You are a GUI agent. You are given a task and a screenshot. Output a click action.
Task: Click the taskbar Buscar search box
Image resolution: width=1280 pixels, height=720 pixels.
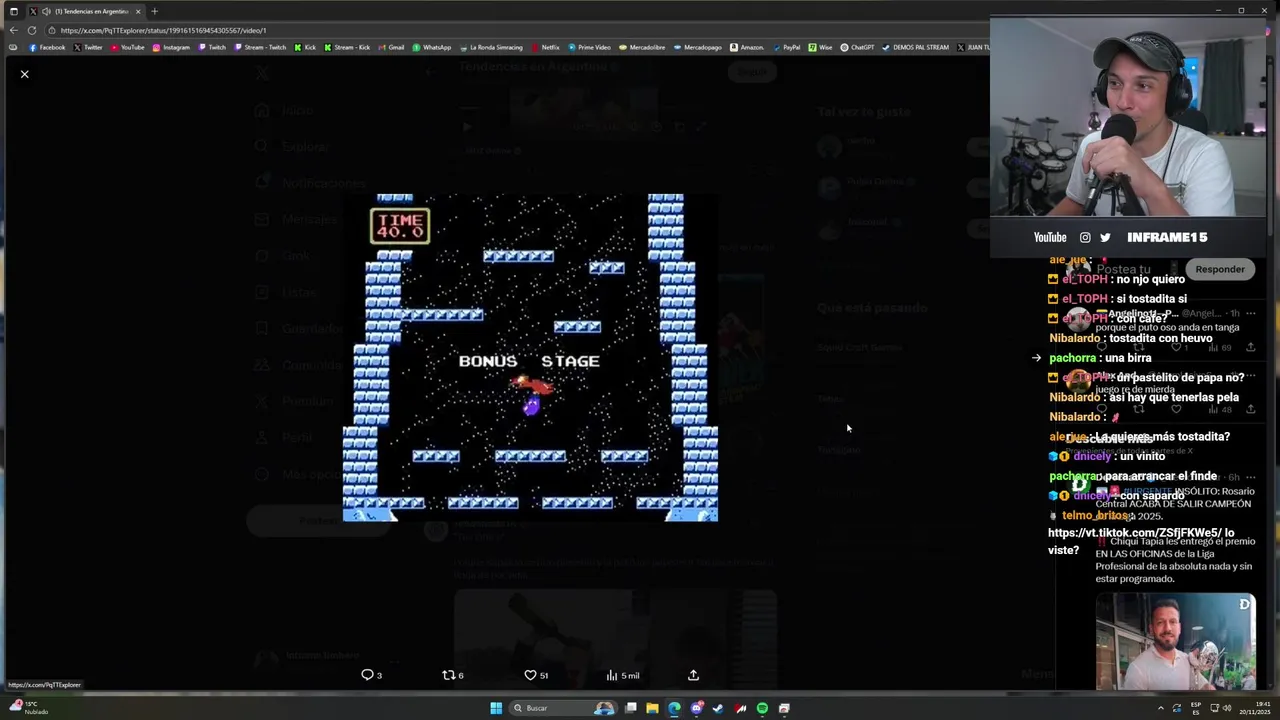[565, 708]
